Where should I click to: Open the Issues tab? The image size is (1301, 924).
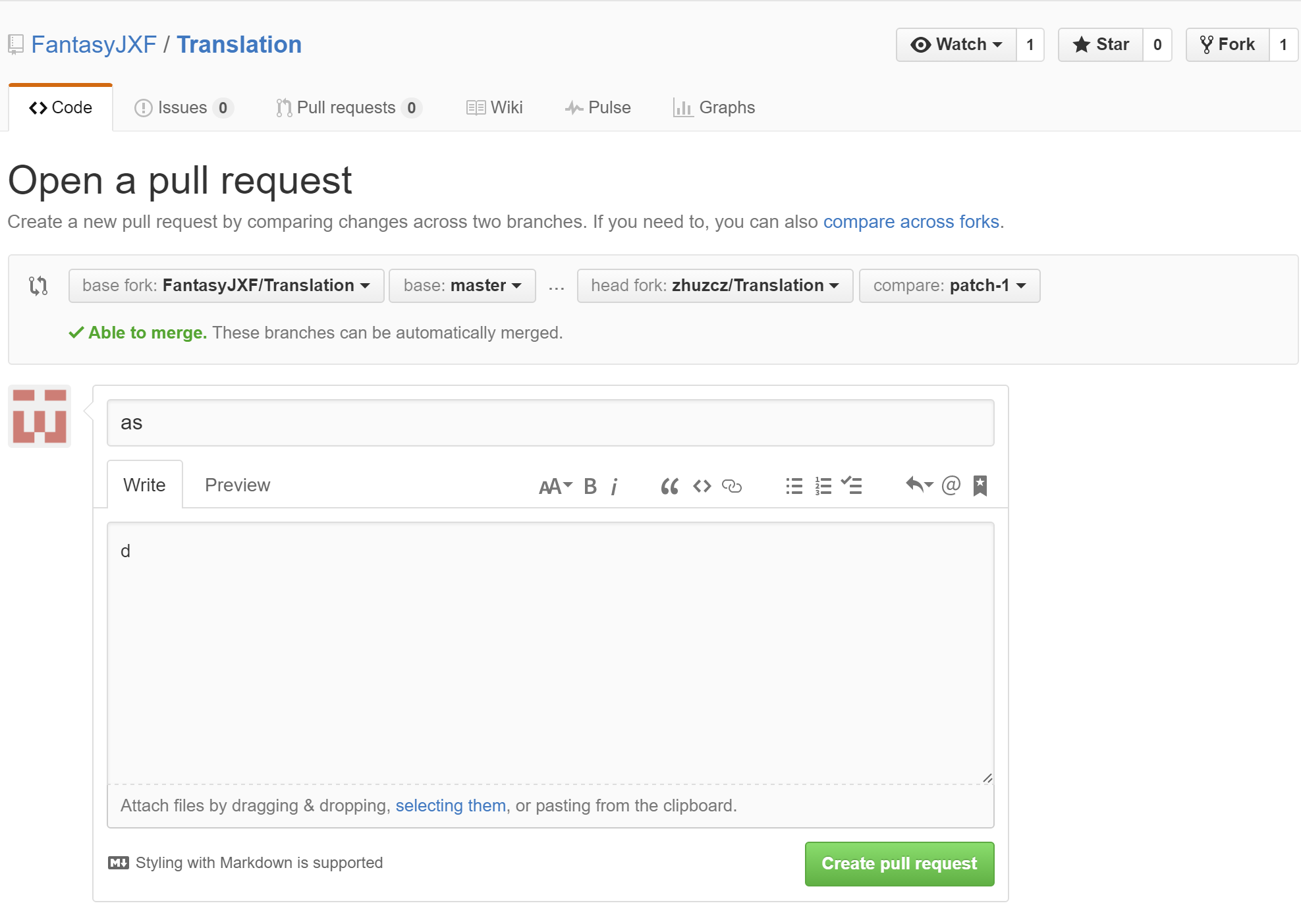[x=184, y=107]
